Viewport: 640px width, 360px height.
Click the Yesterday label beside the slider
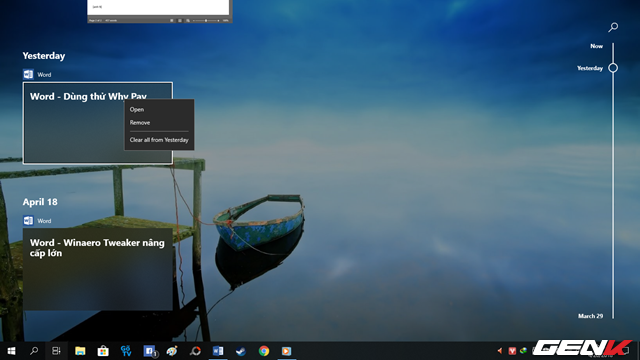coord(590,68)
